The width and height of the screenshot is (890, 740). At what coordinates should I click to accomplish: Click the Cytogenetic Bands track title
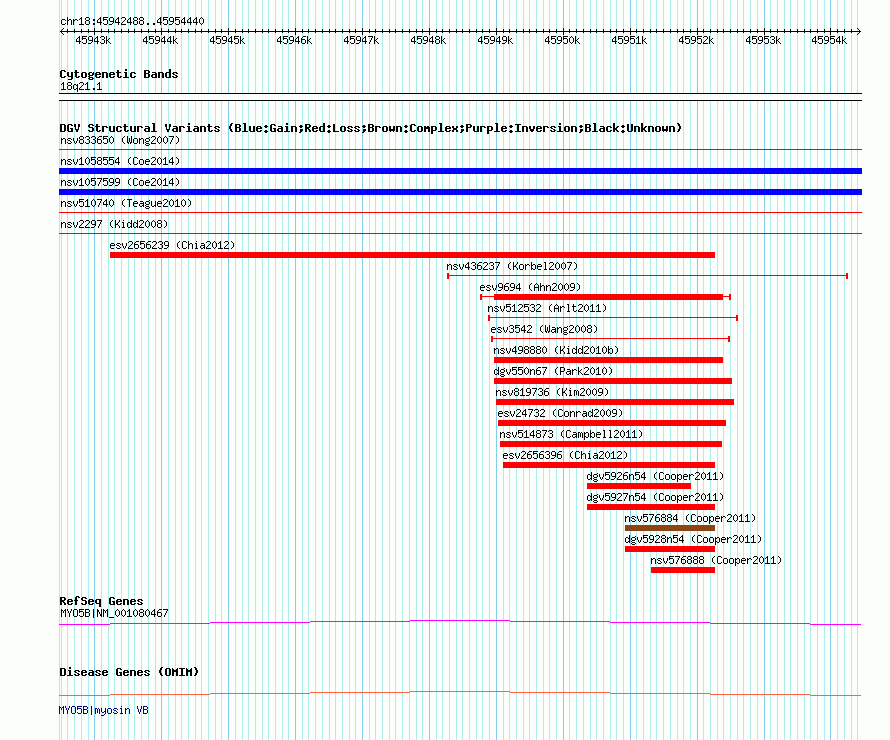tap(119, 74)
